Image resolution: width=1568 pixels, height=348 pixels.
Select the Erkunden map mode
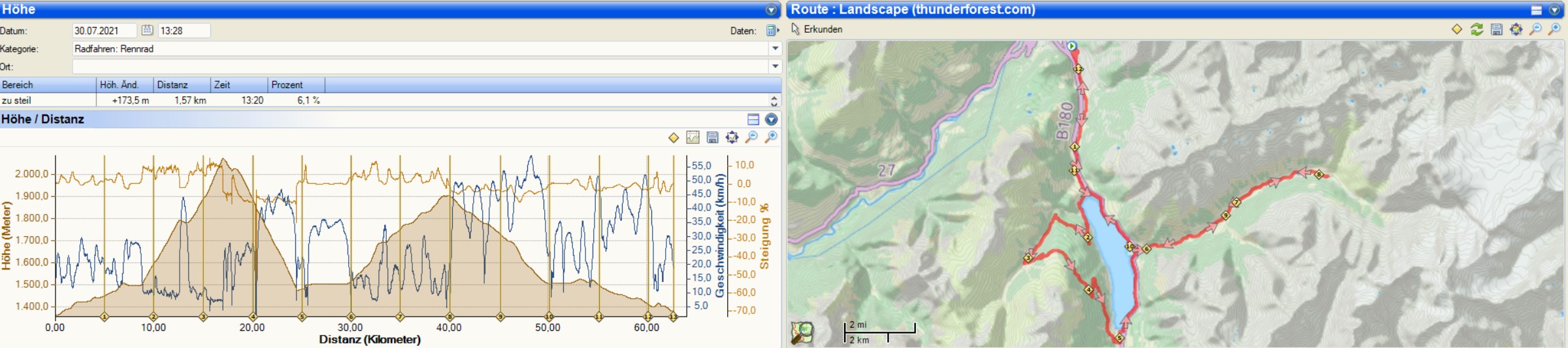(x=817, y=29)
